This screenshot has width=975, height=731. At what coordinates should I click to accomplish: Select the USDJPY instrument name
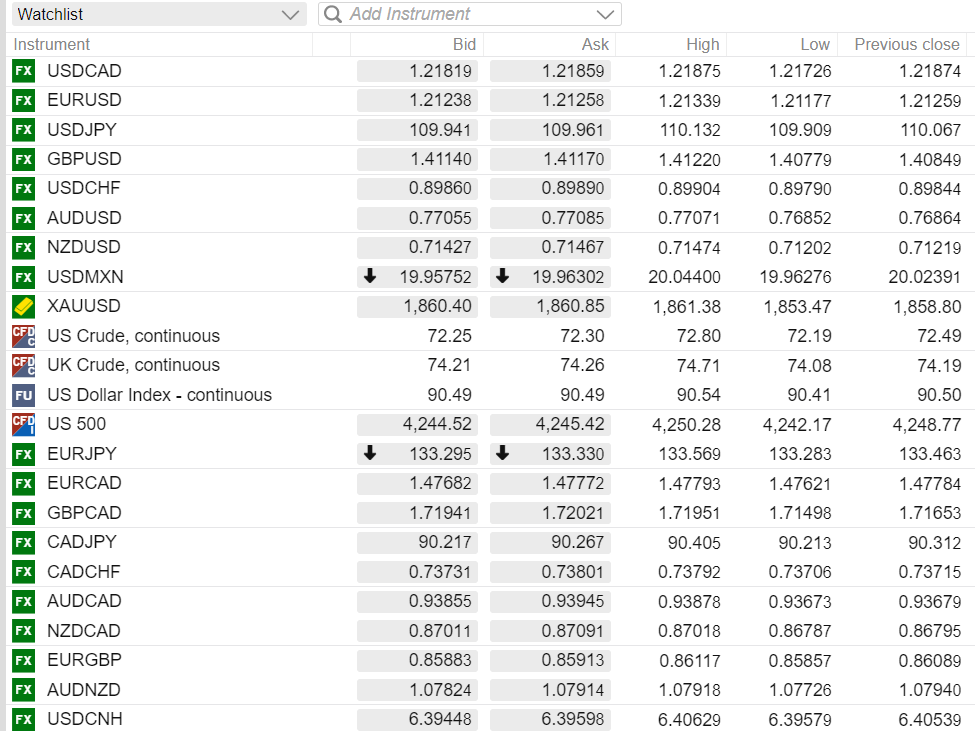(x=82, y=130)
